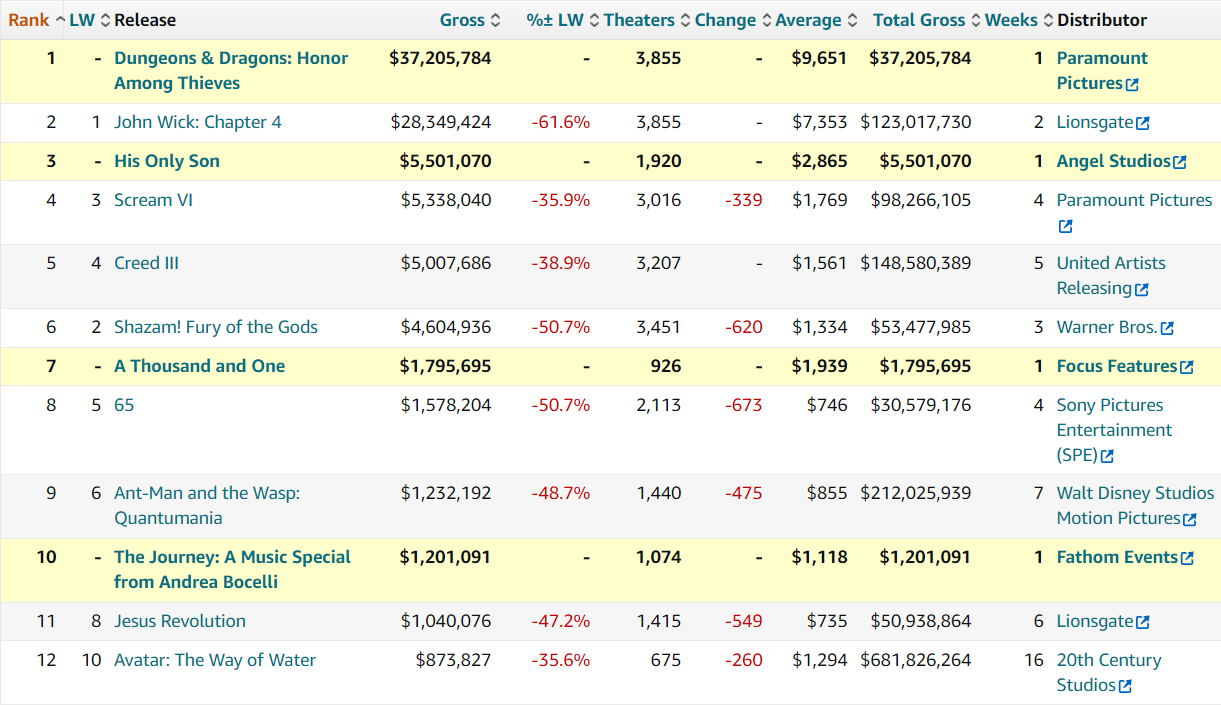1221x705 pixels.
Task: Sort by Change column header
Action: [733, 20]
